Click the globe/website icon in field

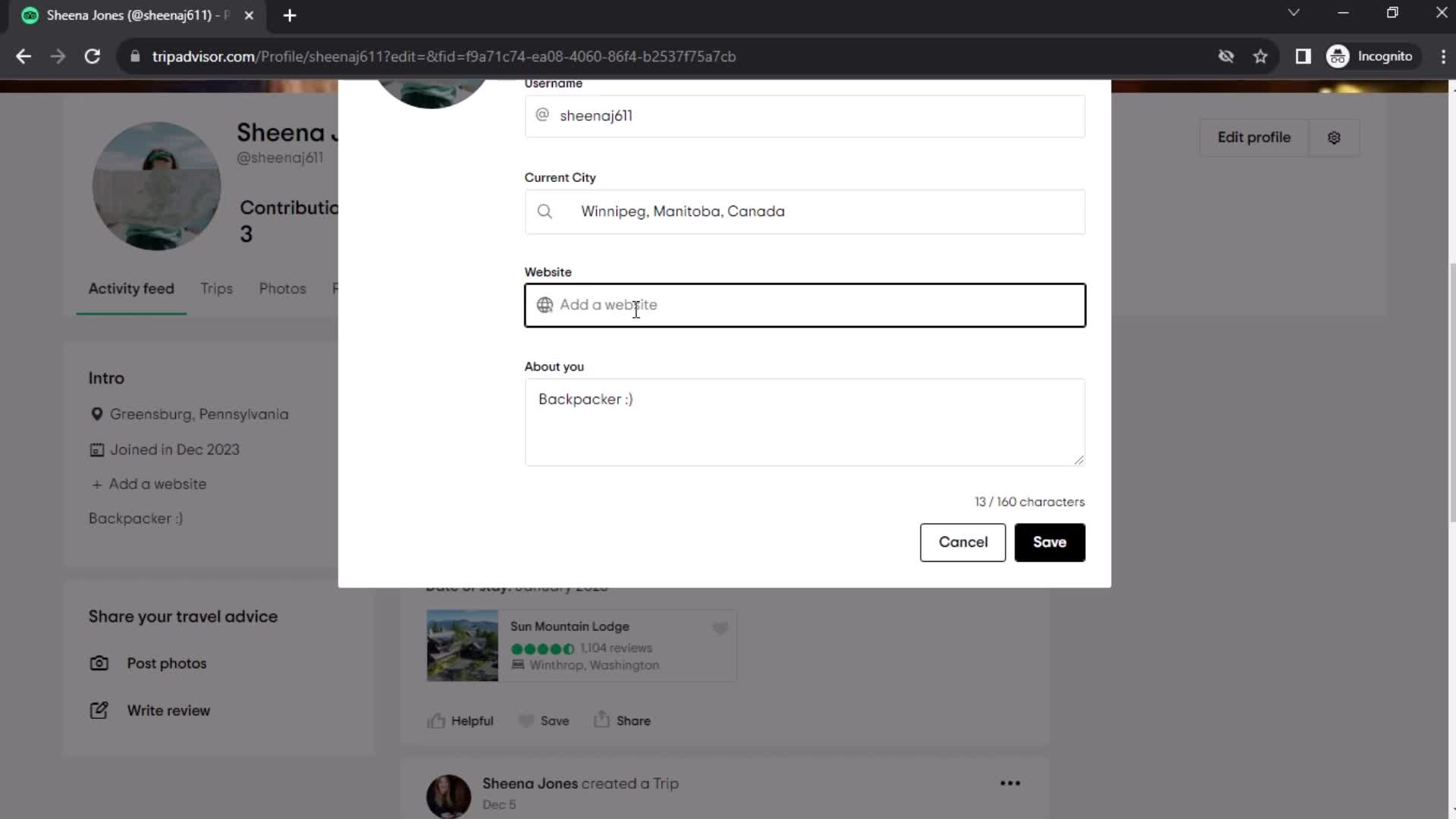[x=545, y=305]
